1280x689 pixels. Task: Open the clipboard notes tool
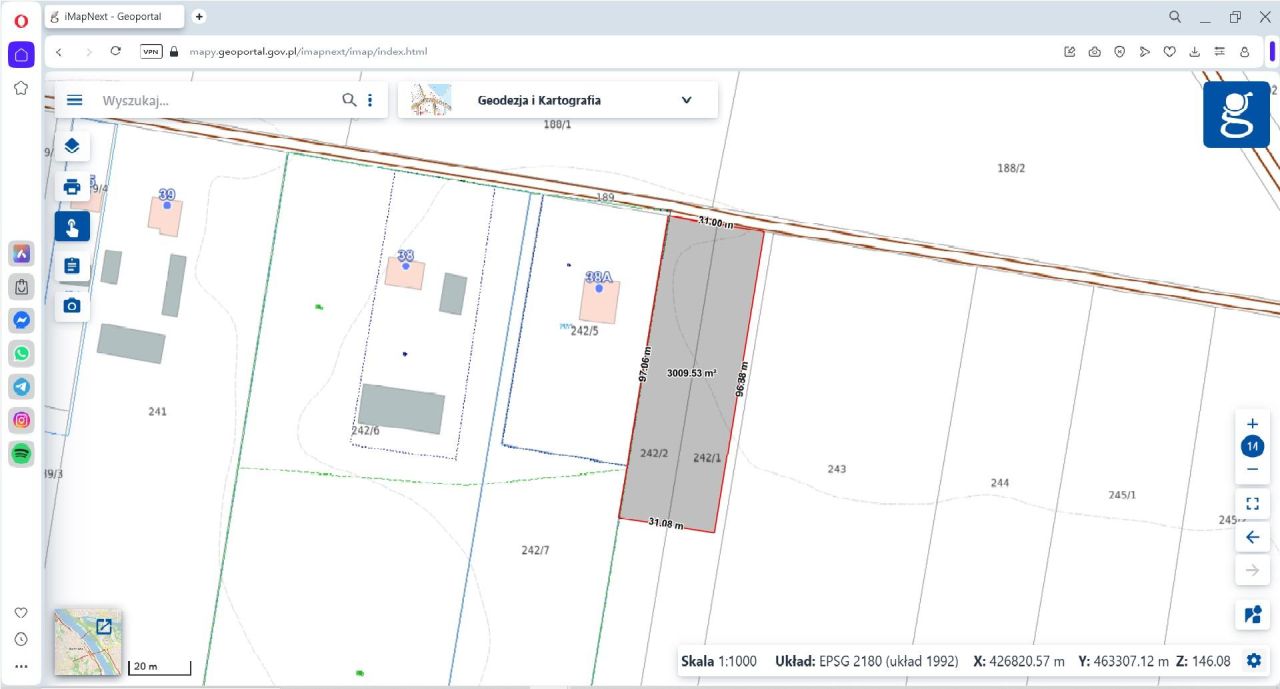[72, 266]
